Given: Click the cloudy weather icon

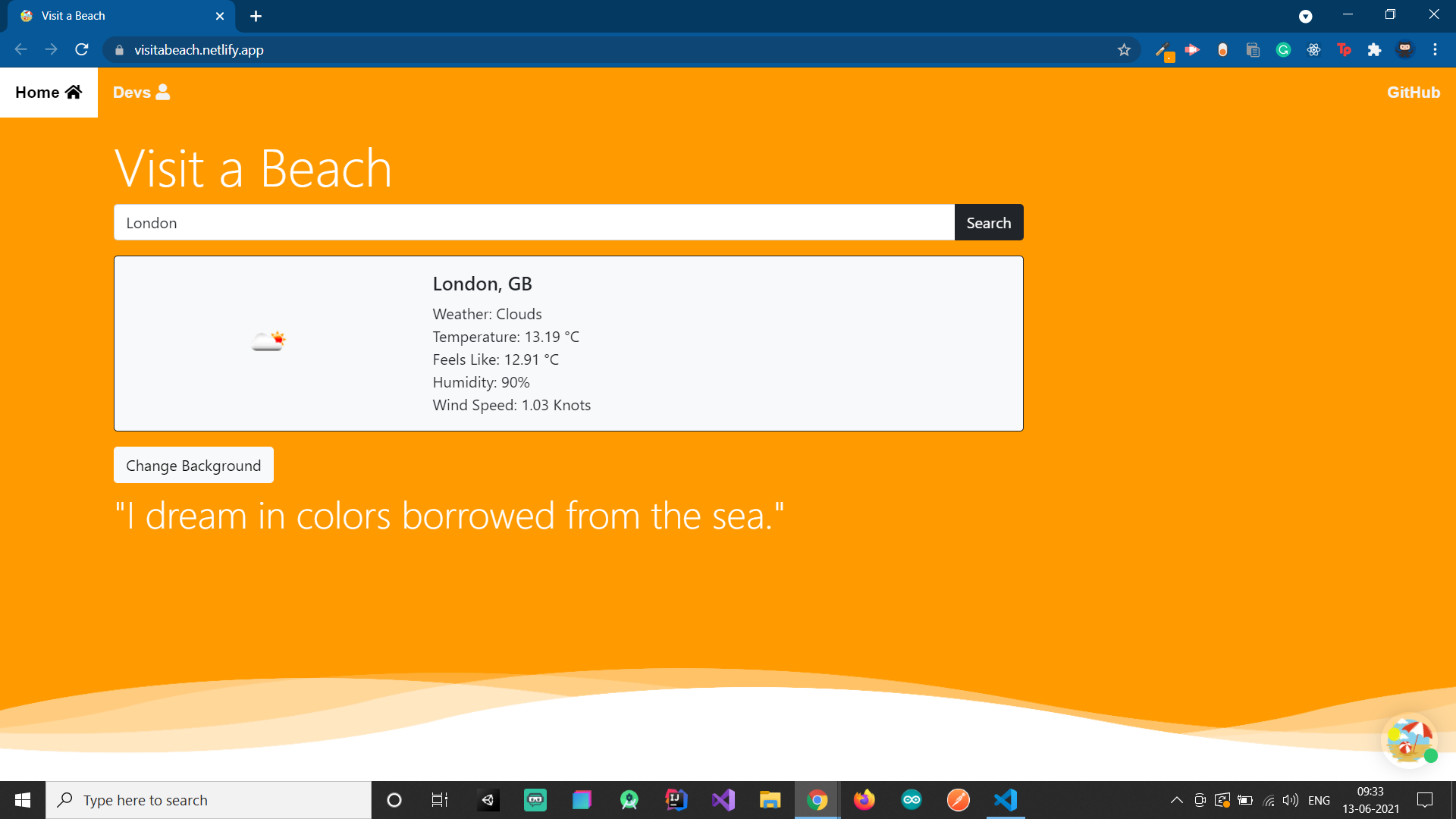Looking at the screenshot, I should [268, 342].
